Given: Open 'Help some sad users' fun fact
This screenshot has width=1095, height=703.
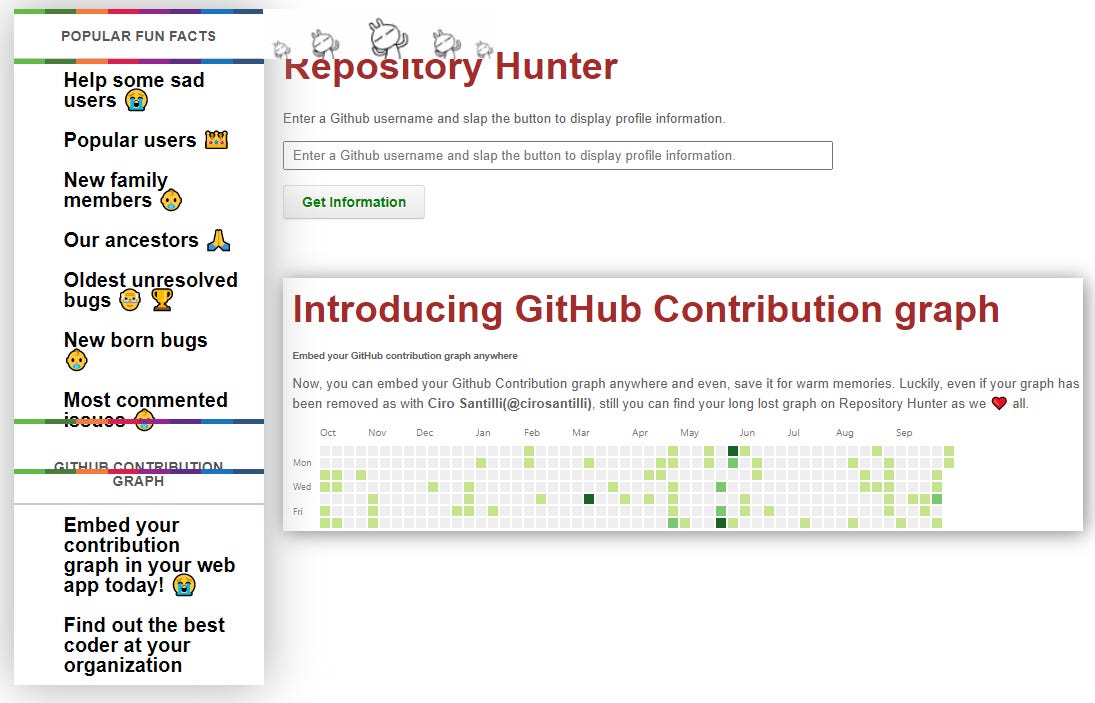Looking at the screenshot, I should click(133, 90).
